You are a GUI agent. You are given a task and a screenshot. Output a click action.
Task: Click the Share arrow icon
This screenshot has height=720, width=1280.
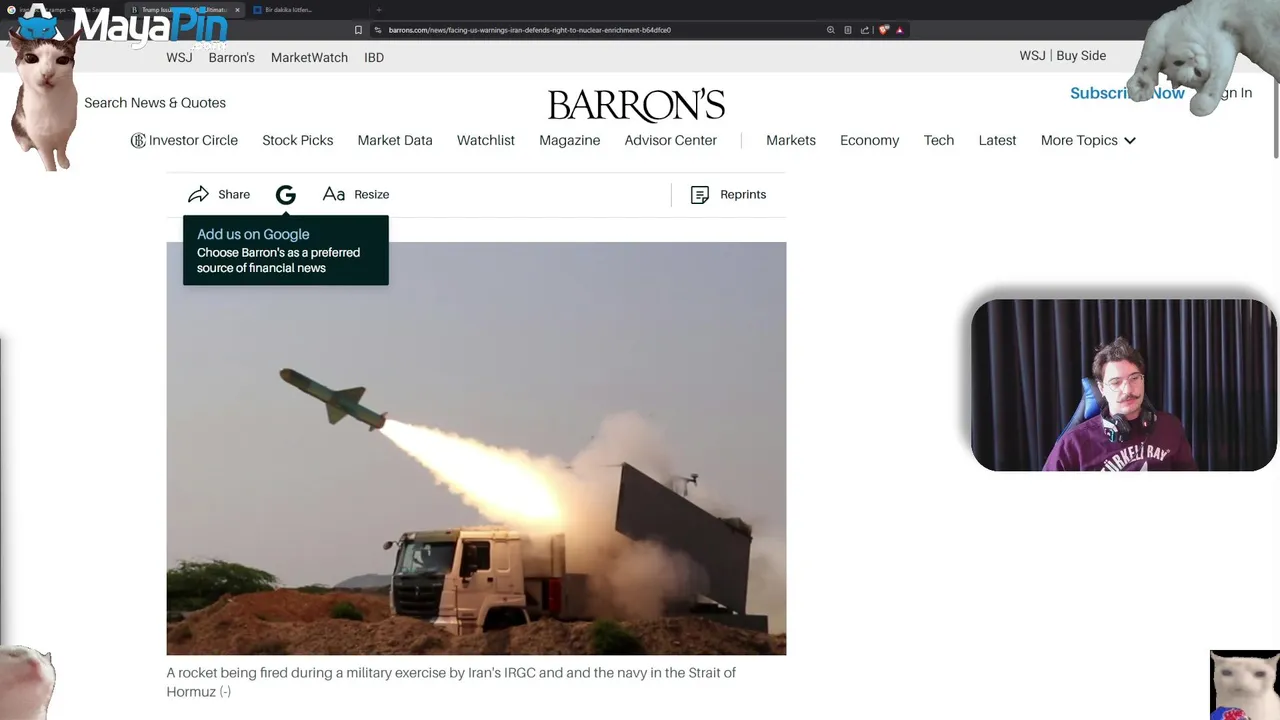[198, 194]
